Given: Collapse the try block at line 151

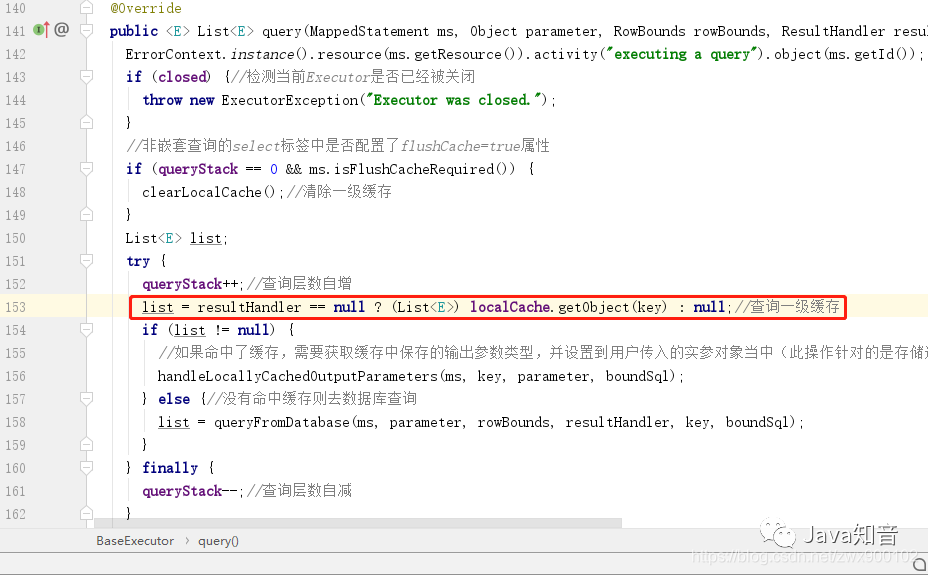Looking at the screenshot, I should [86, 261].
